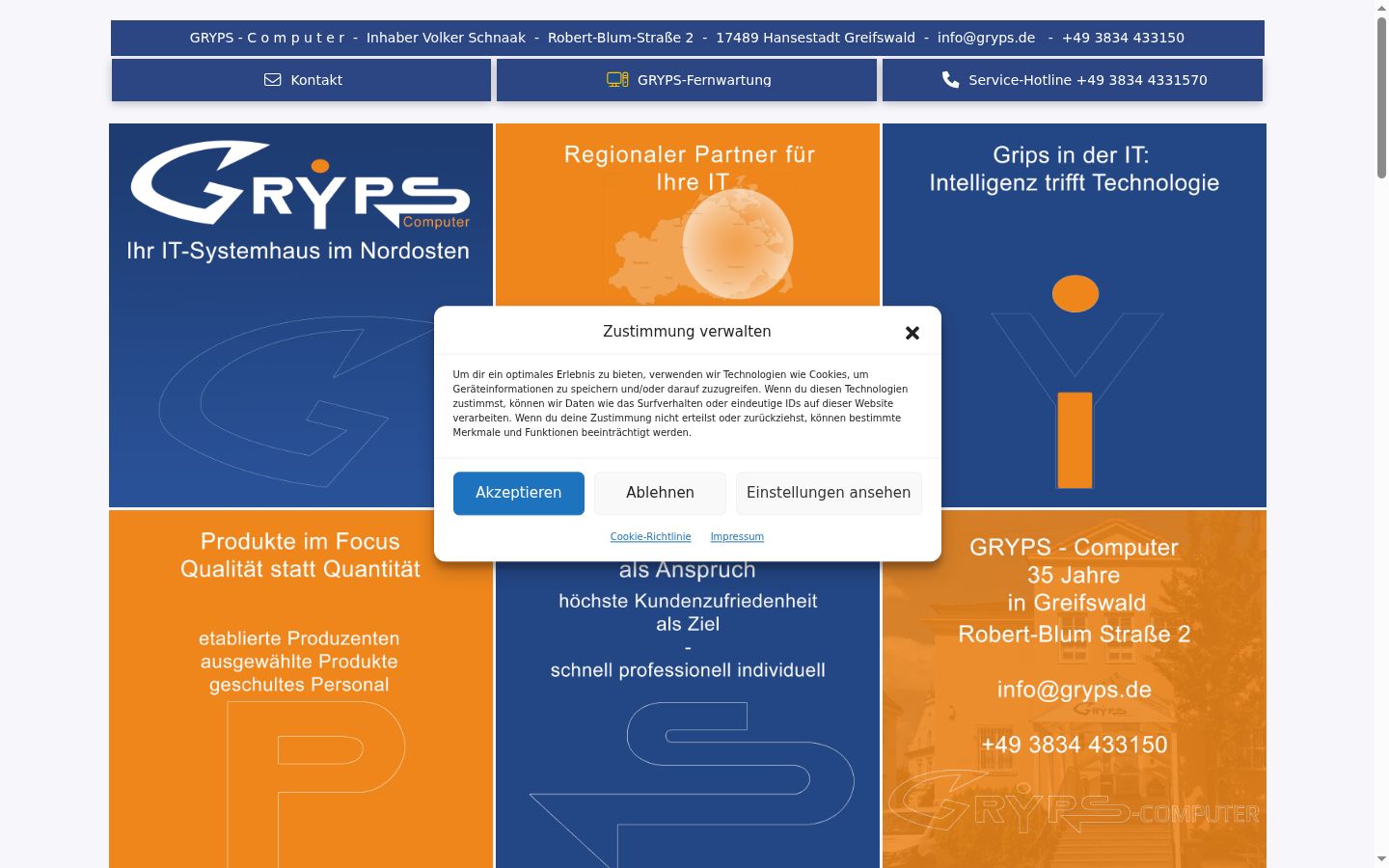Open the Kontakt navigation button

tap(301, 80)
